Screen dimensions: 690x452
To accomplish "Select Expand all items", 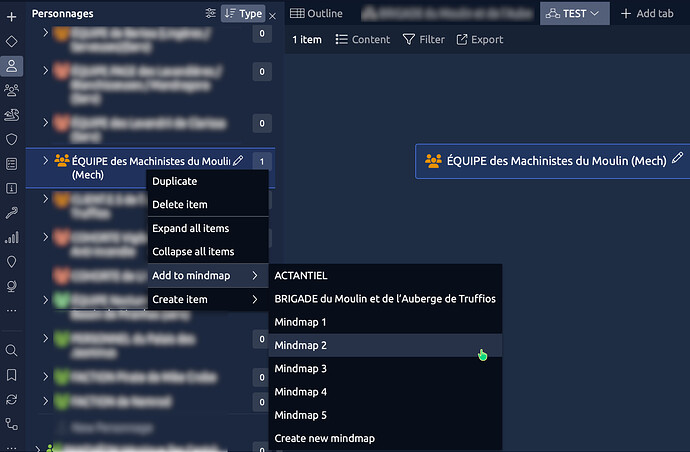I will (208, 228).
